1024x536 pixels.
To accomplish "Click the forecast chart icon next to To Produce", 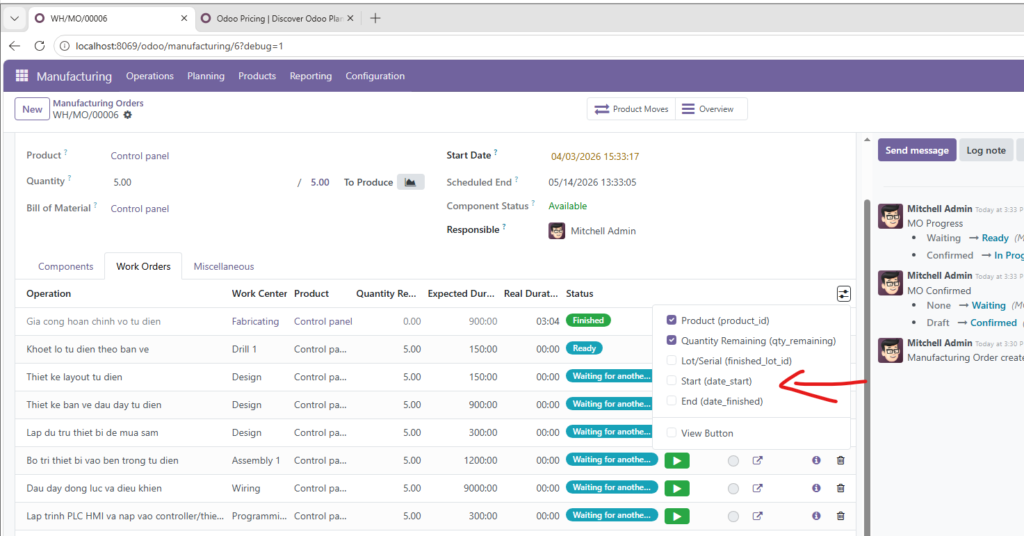I will [410, 182].
